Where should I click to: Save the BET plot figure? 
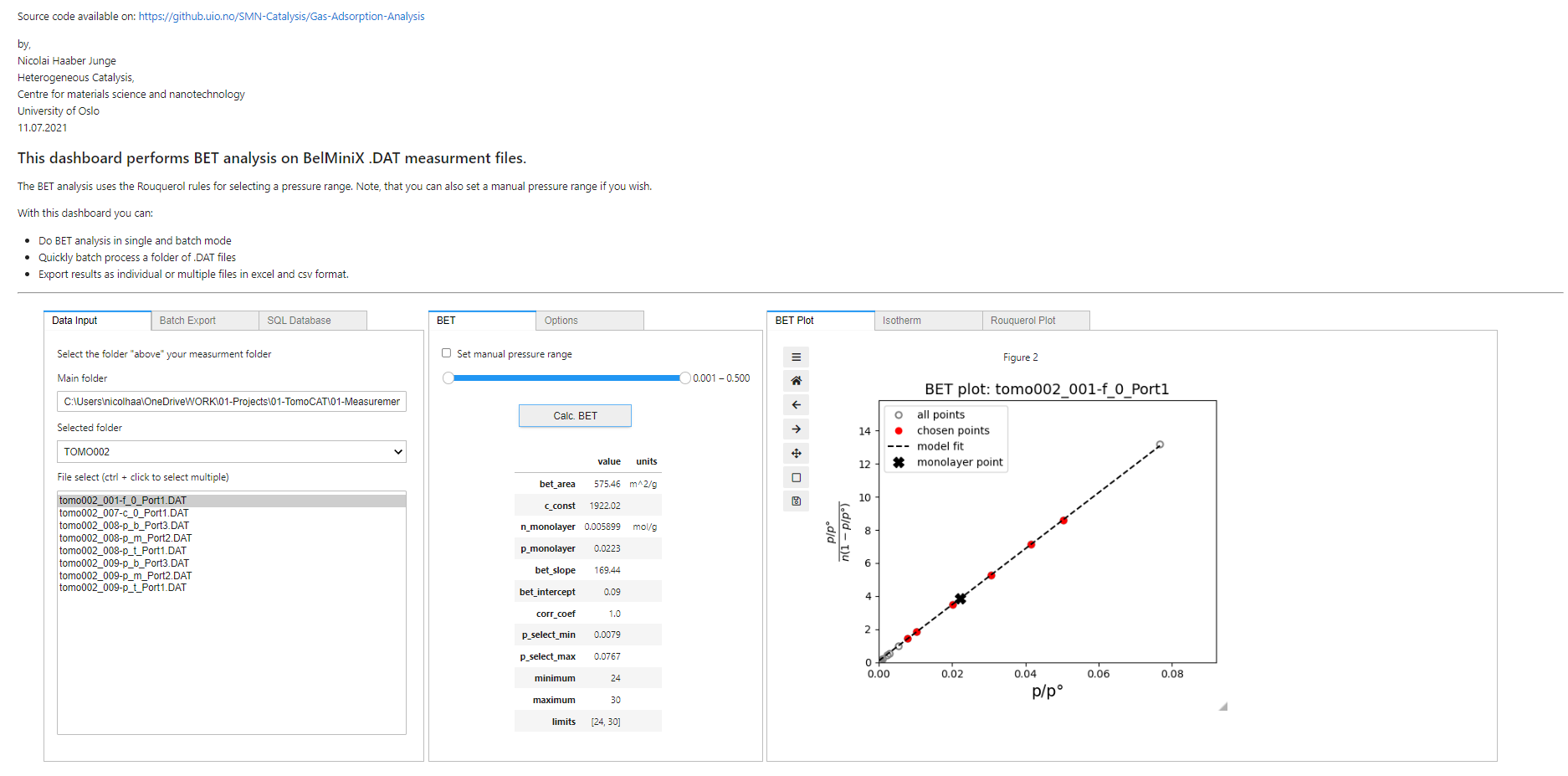pos(796,501)
